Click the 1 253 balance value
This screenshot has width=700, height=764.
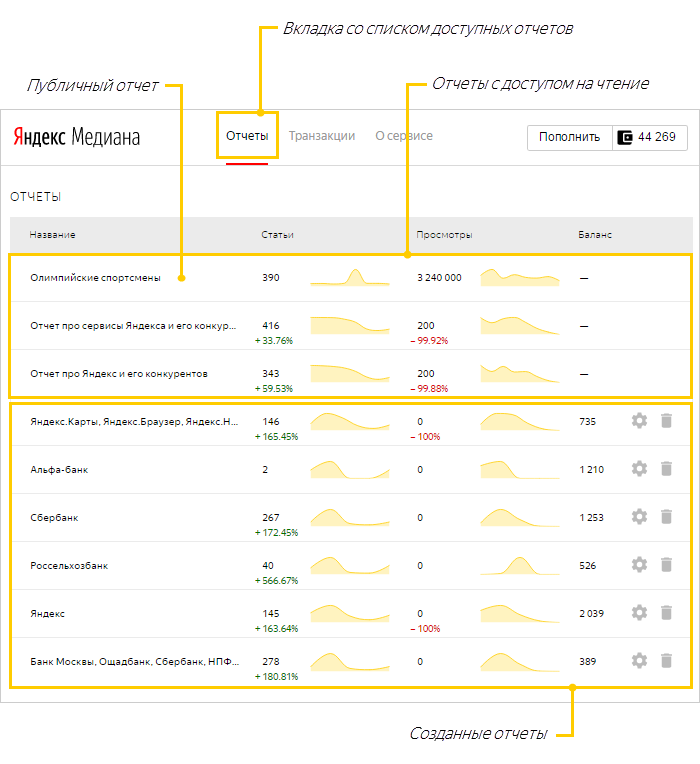[x=591, y=517]
